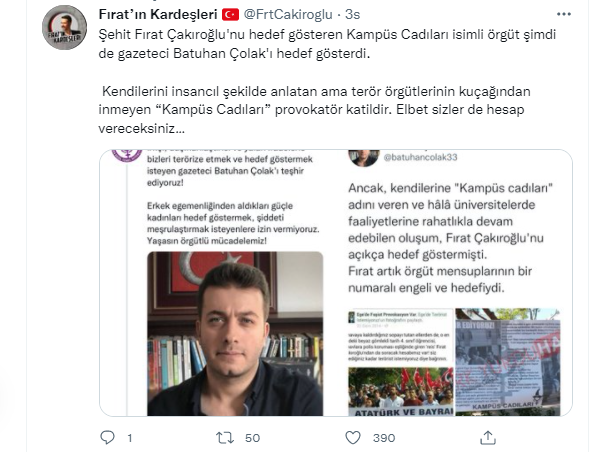Screen dimensions: 612x452
Task: Click the reply speech bubble icon
Action: [x=107, y=438]
